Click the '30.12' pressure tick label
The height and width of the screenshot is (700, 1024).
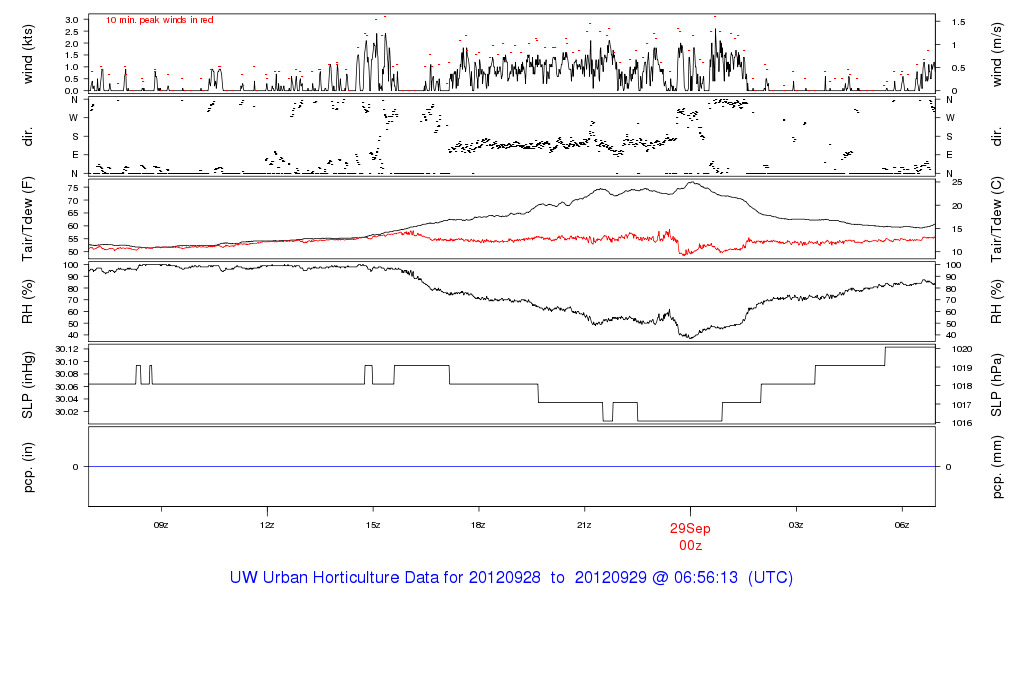coord(67,349)
